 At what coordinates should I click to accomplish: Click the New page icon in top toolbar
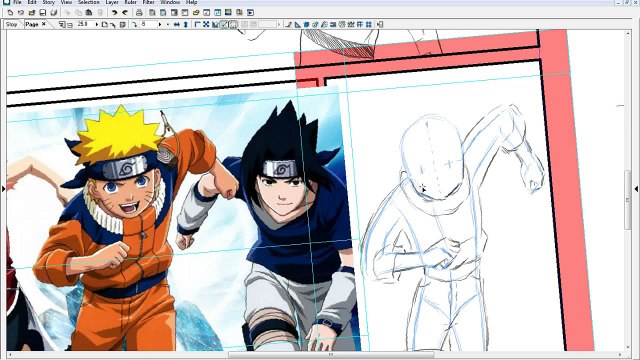(x=10, y=13)
